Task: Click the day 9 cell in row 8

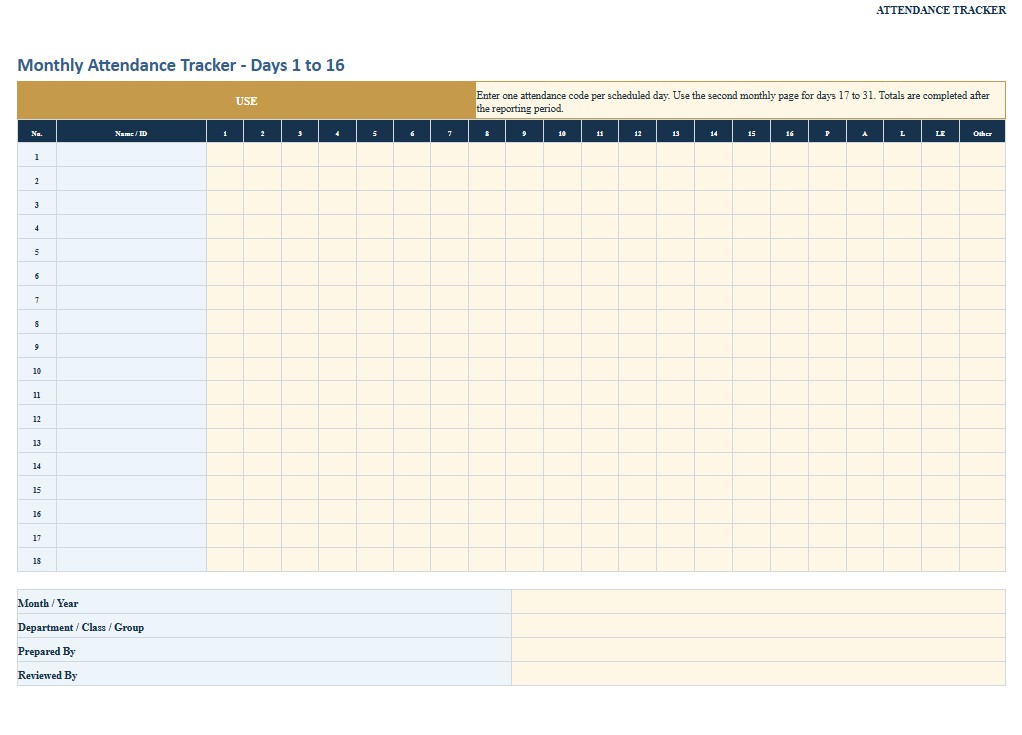Action: 525,322
